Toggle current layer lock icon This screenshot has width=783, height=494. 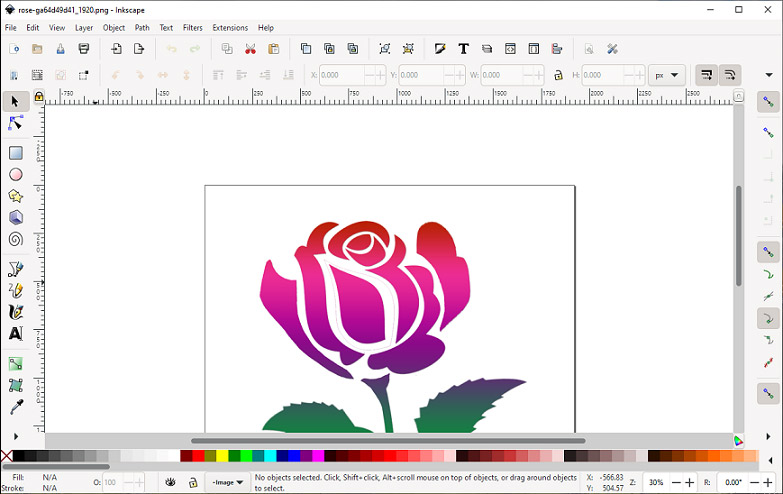[x=193, y=483]
